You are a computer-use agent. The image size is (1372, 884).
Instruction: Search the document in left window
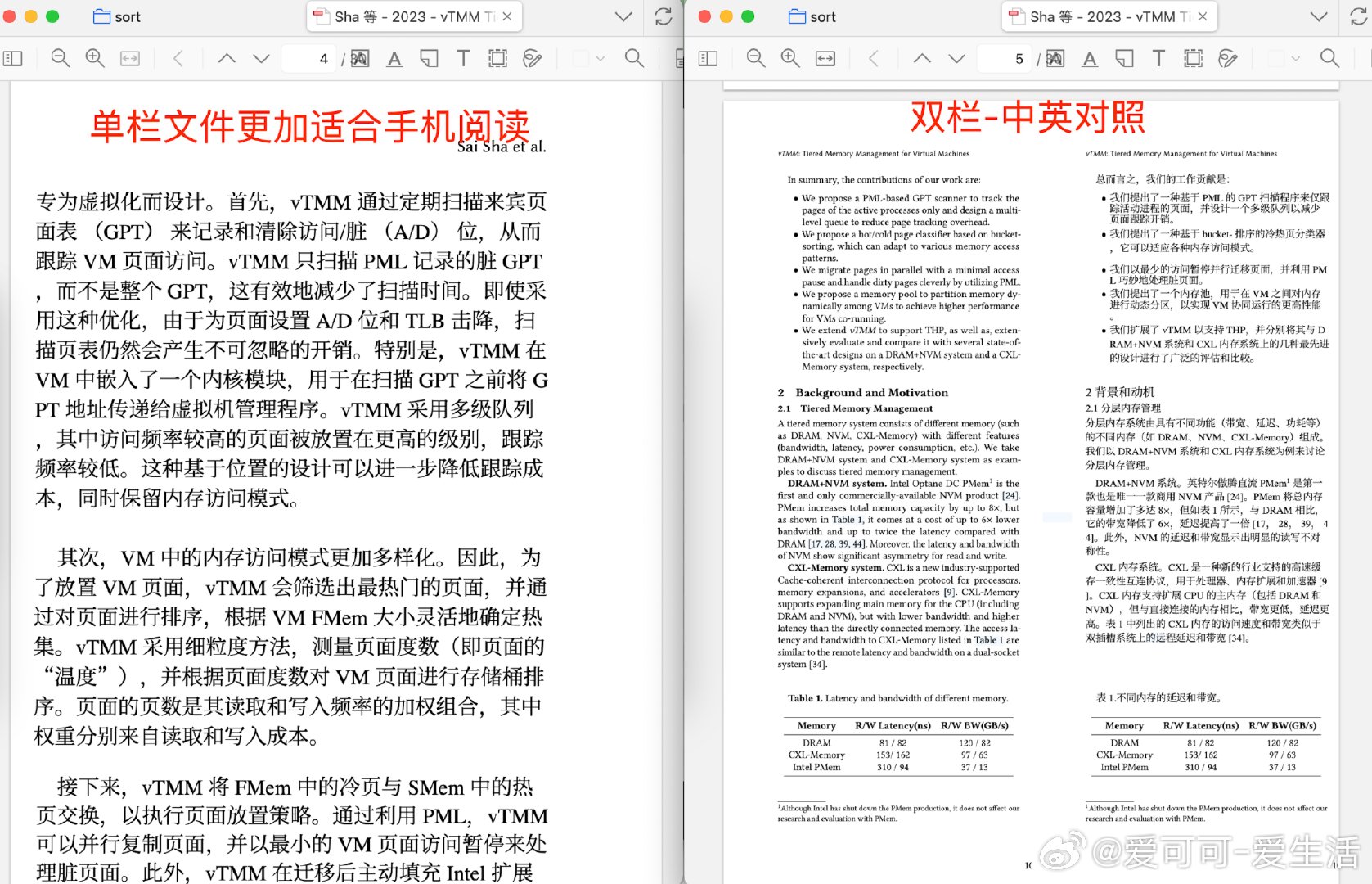634,58
